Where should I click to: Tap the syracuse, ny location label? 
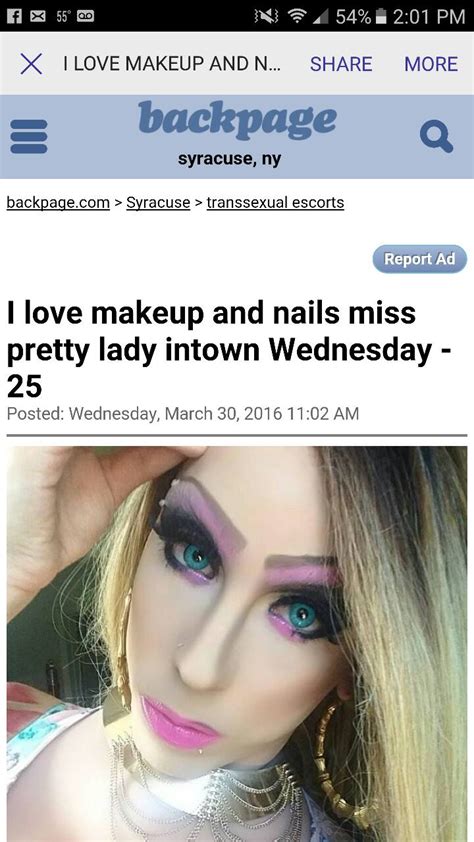pos(230,159)
